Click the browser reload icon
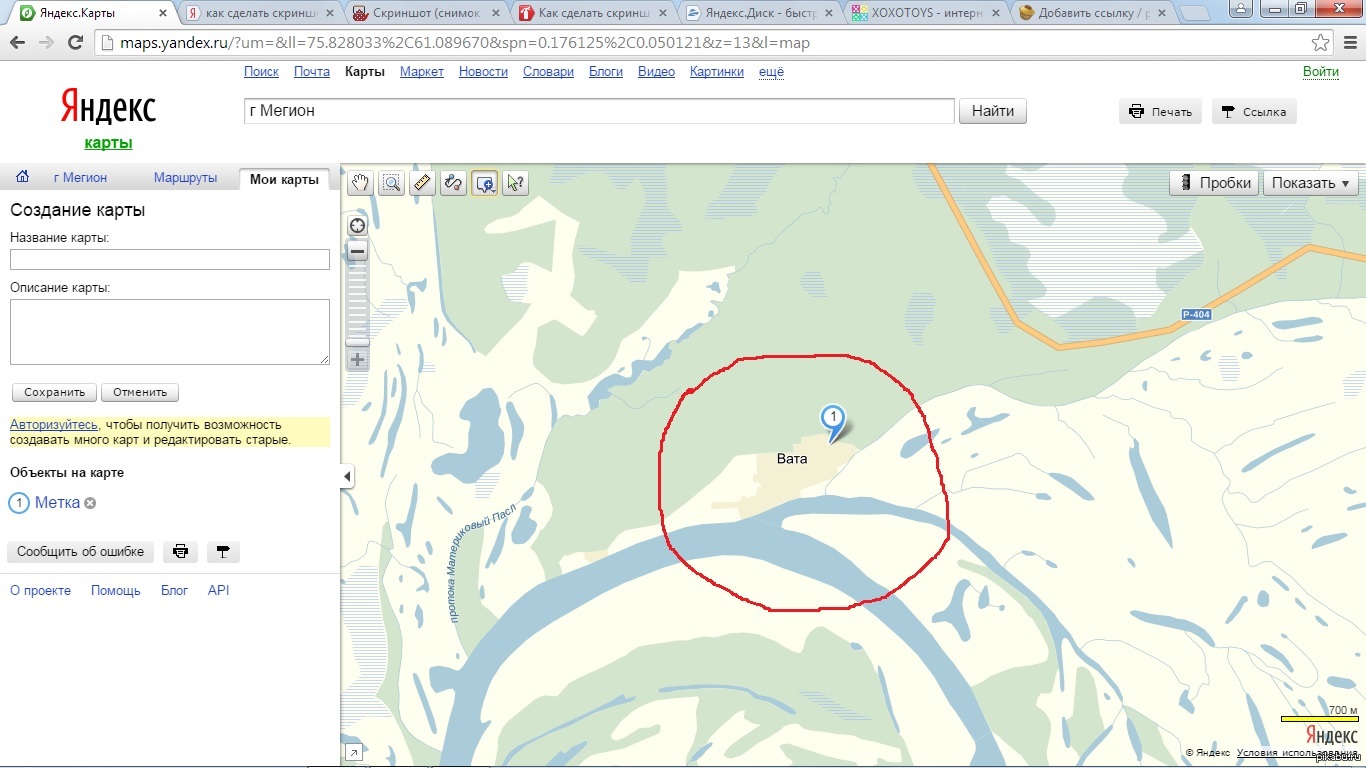Screen dimensions: 1366x768 (75, 43)
